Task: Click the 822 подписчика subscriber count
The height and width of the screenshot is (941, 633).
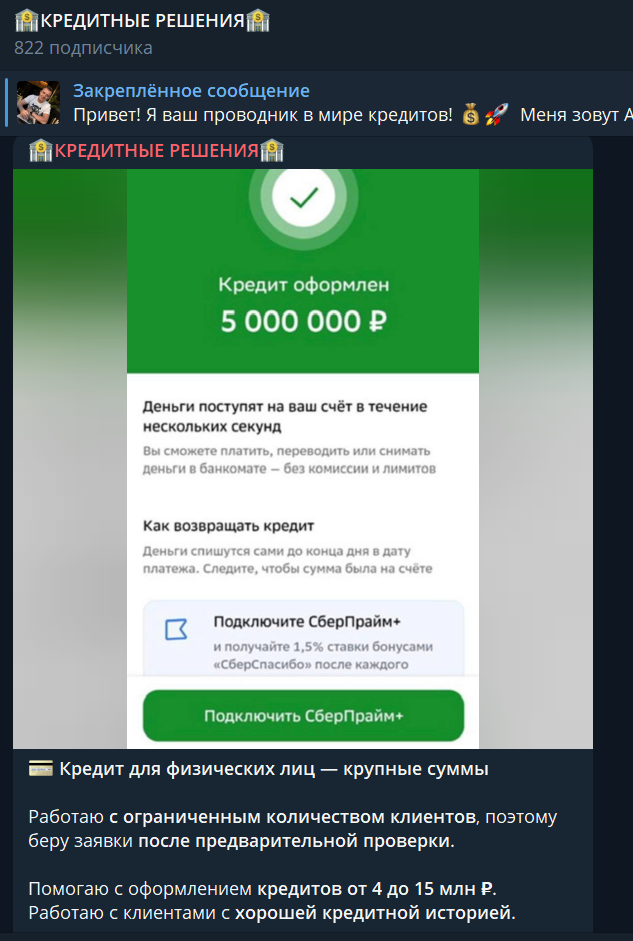Action: click(83, 47)
